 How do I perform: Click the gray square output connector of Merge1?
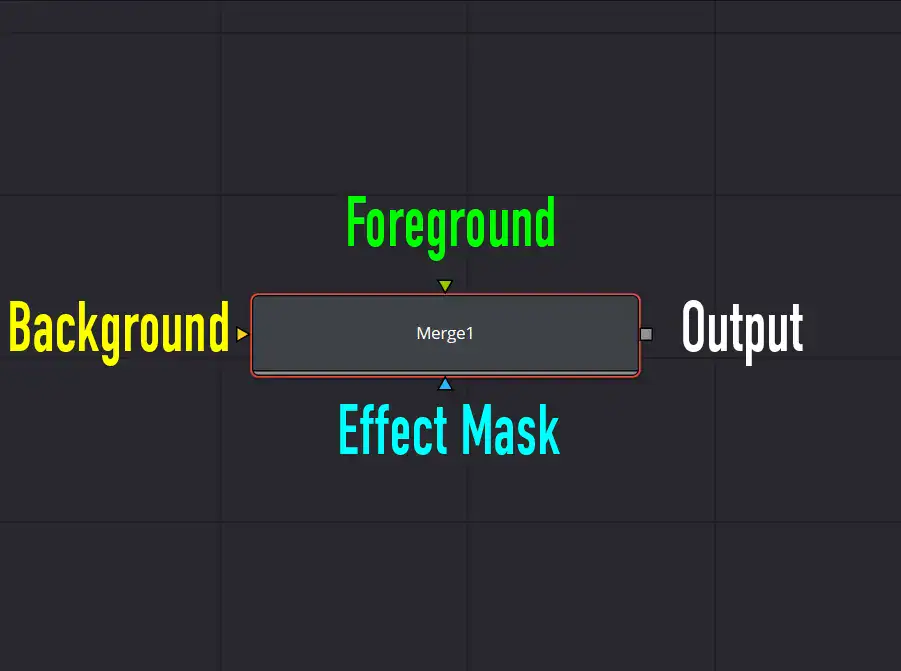click(x=646, y=334)
